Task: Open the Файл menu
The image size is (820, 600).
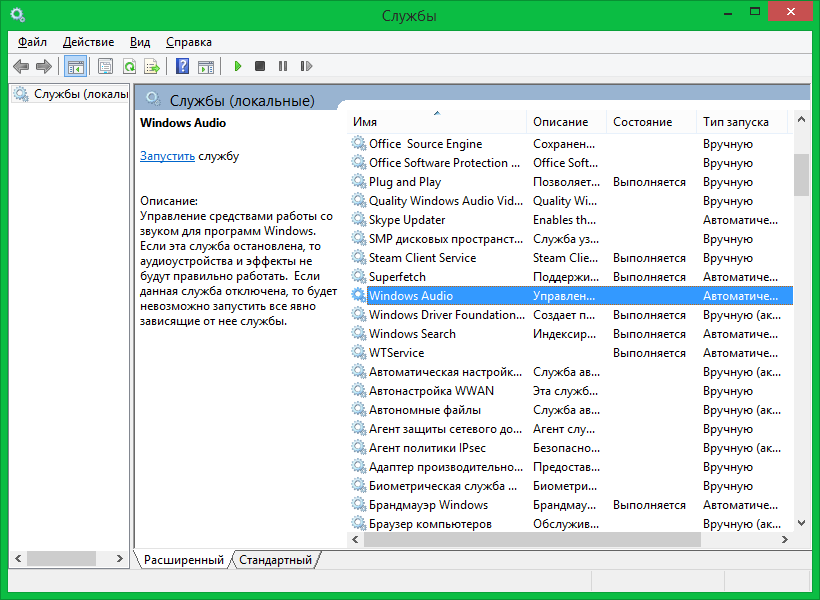Action: click(32, 42)
